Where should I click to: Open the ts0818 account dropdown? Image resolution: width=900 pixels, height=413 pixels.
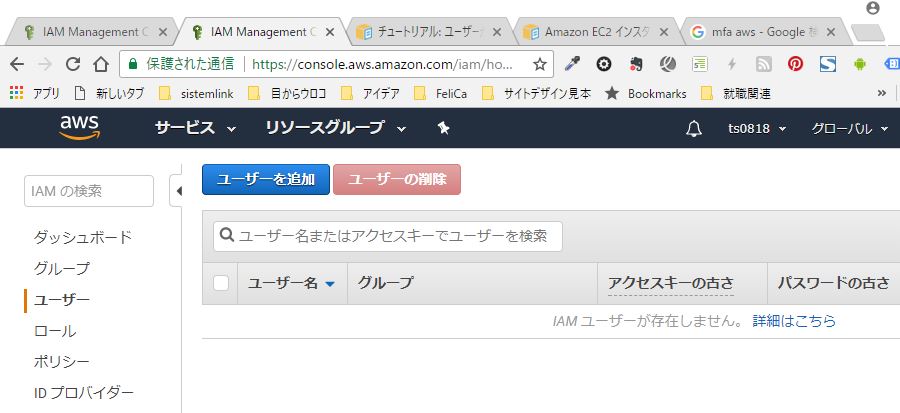(757, 128)
